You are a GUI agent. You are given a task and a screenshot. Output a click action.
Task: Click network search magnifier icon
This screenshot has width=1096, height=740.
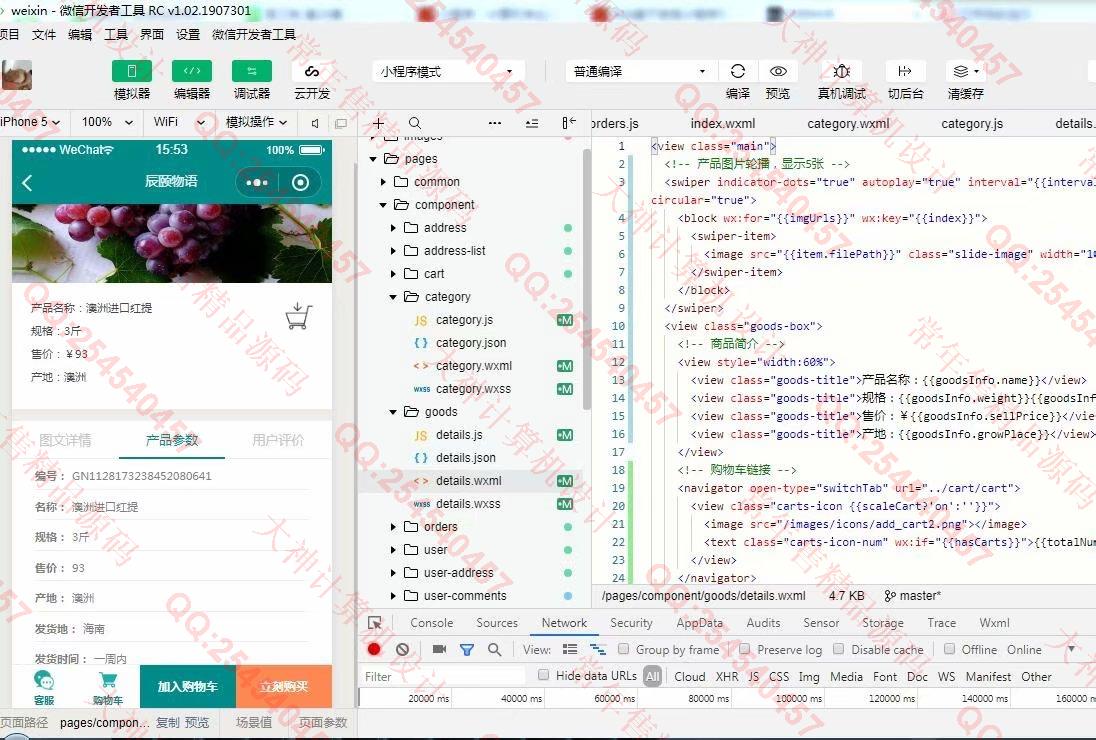pyautogui.click(x=494, y=649)
